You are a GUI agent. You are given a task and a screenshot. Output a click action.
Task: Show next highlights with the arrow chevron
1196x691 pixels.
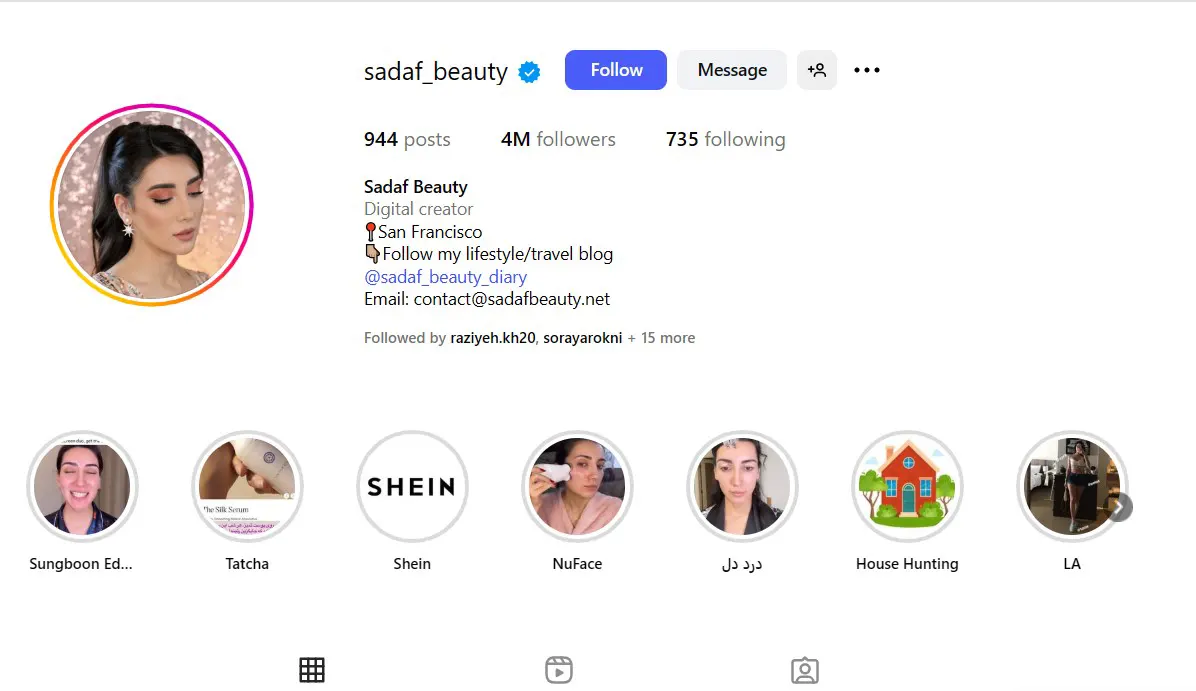pyautogui.click(x=1120, y=507)
